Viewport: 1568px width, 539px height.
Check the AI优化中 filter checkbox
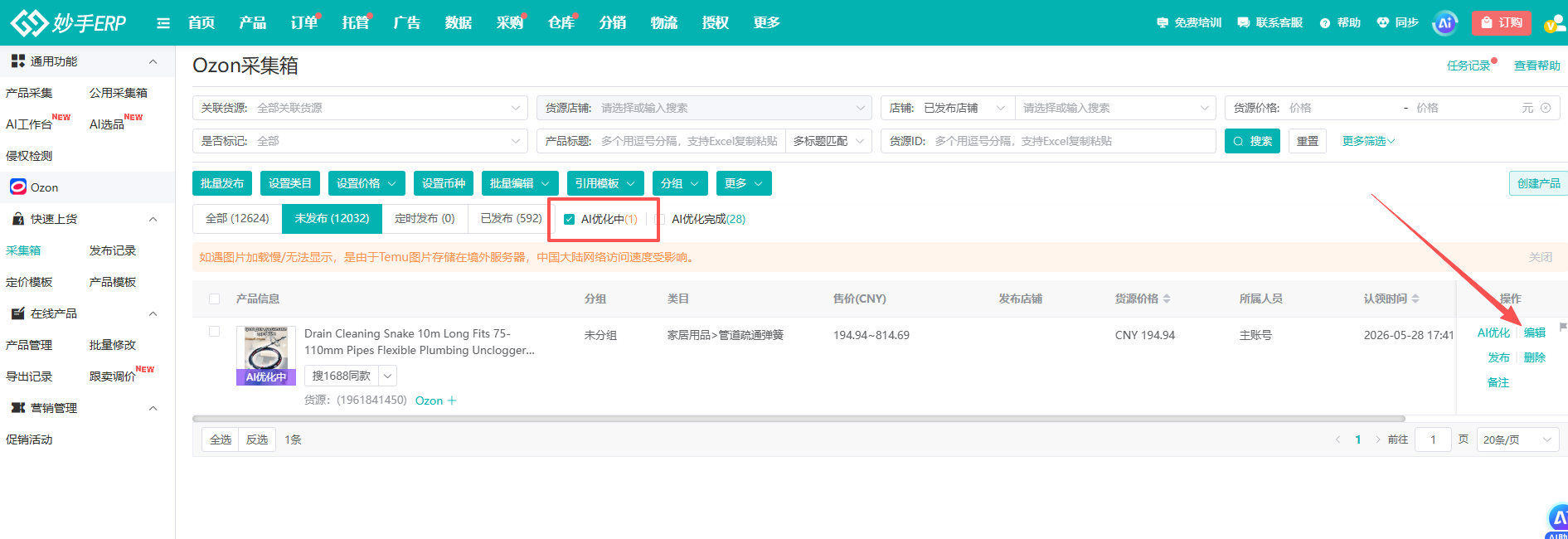click(x=569, y=220)
